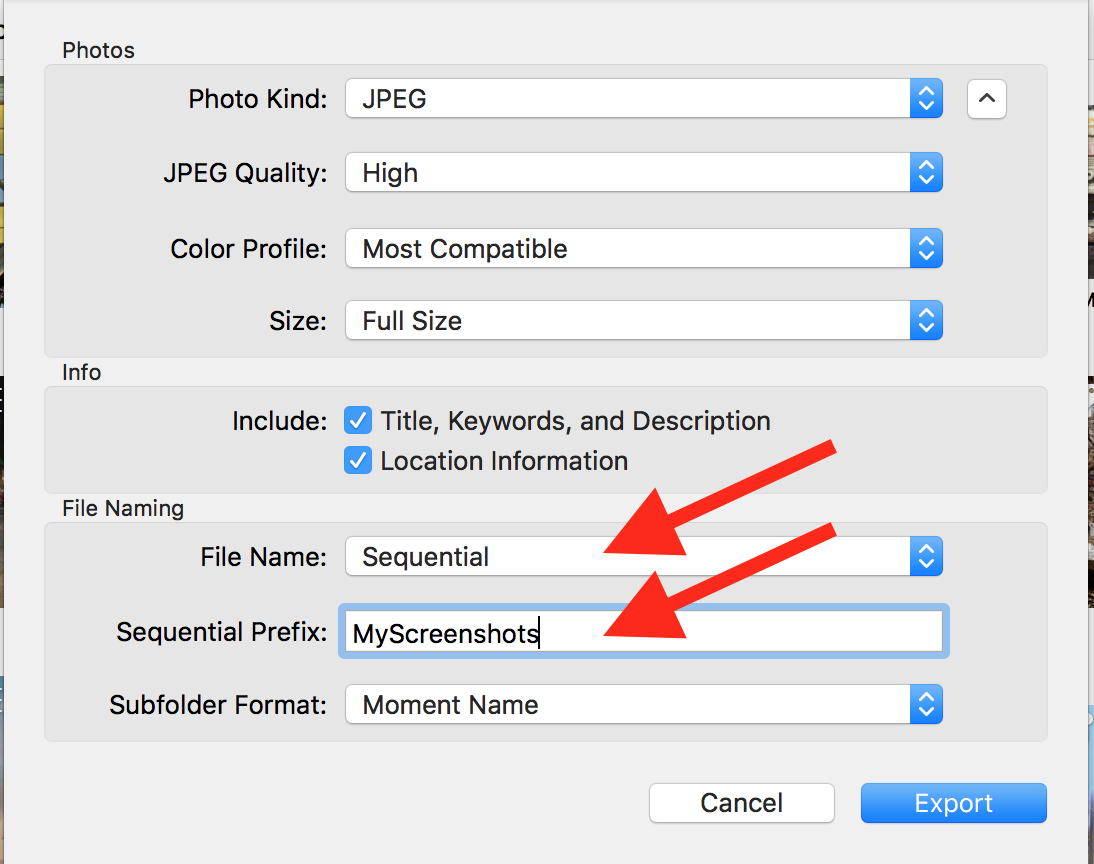Click the Subfolder Format chevron icon
This screenshot has width=1094, height=864.
point(926,704)
